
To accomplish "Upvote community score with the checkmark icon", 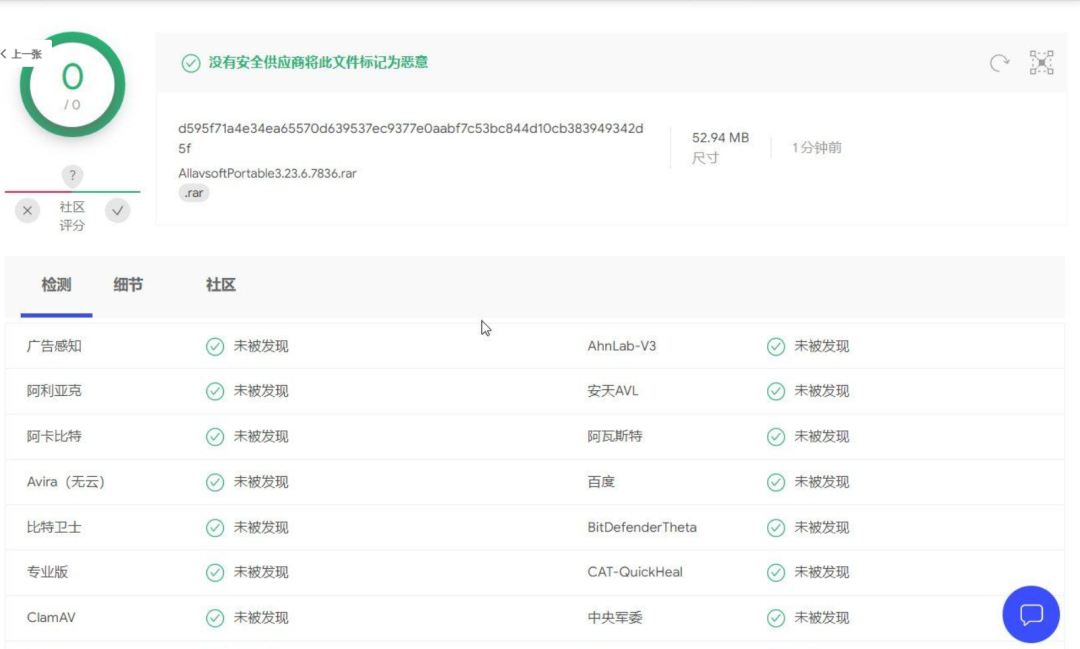I will coord(118,211).
